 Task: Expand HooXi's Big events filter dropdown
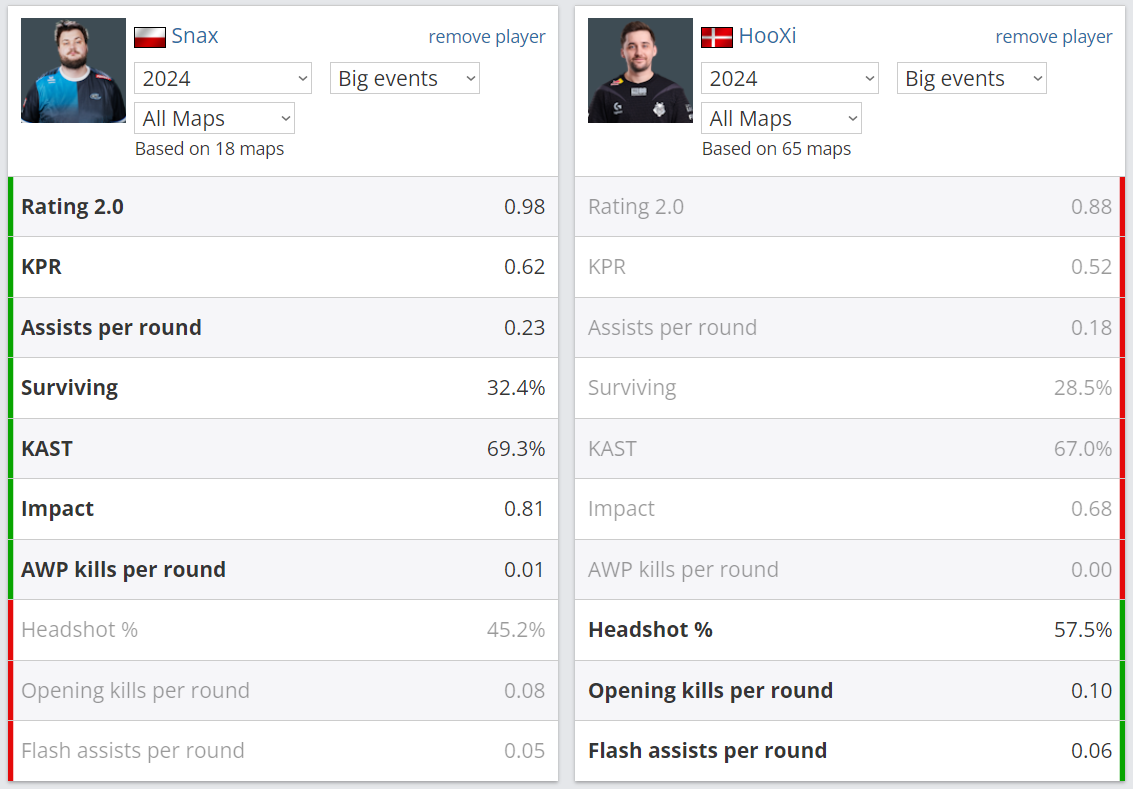(972, 78)
